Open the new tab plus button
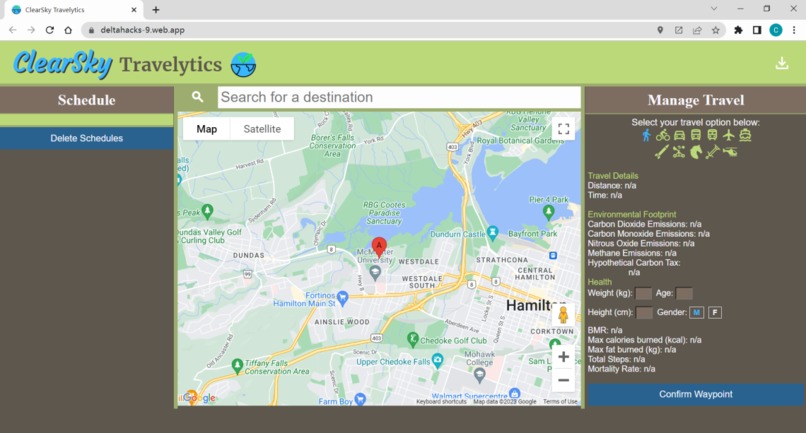This screenshot has width=806, height=433. tap(156, 10)
